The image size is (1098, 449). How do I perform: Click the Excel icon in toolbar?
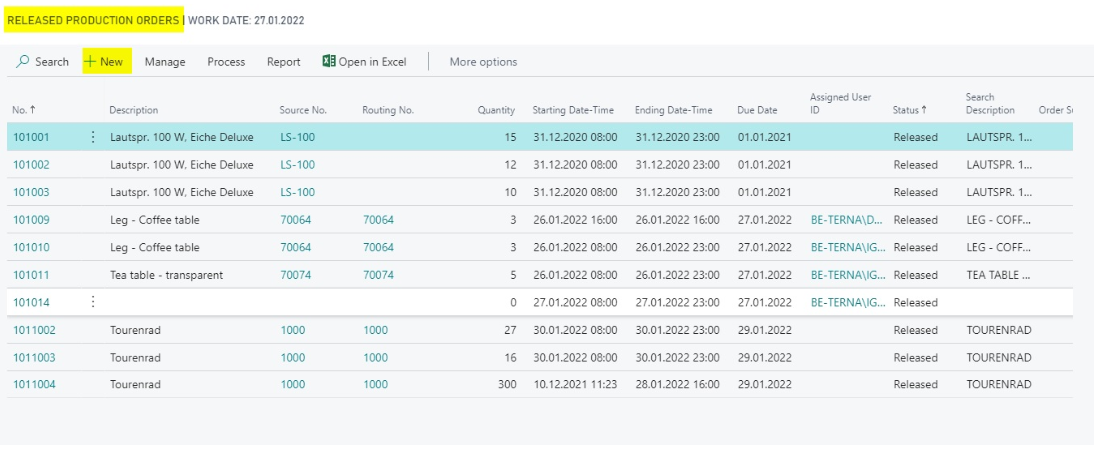pos(328,61)
